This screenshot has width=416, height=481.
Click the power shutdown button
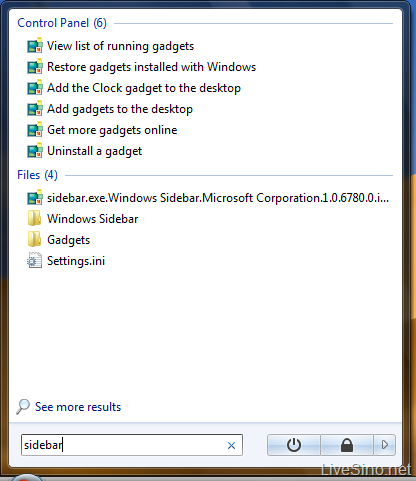[x=294, y=445]
